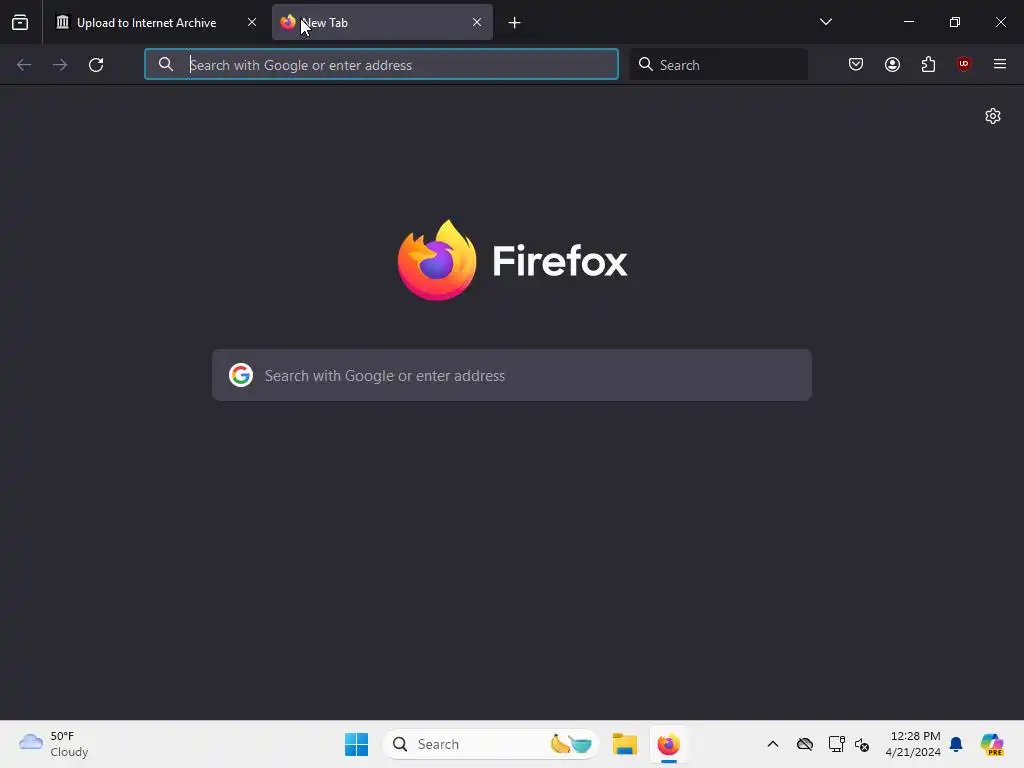
Task: Click the Firefox taskbar icon
Action: [669, 744]
